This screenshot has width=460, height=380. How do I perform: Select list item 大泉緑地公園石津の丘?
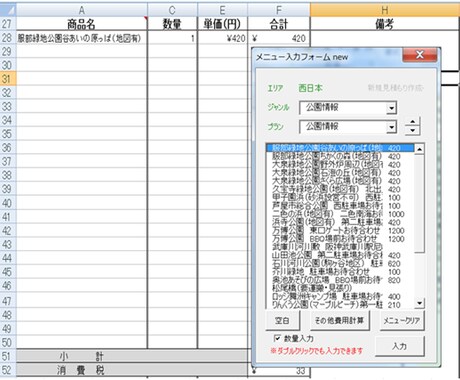(340, 173)
